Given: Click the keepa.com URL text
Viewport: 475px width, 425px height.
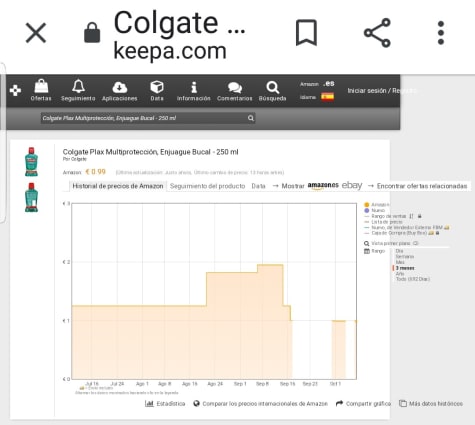Looking at the screenshot, I should [x=170, y=51].
